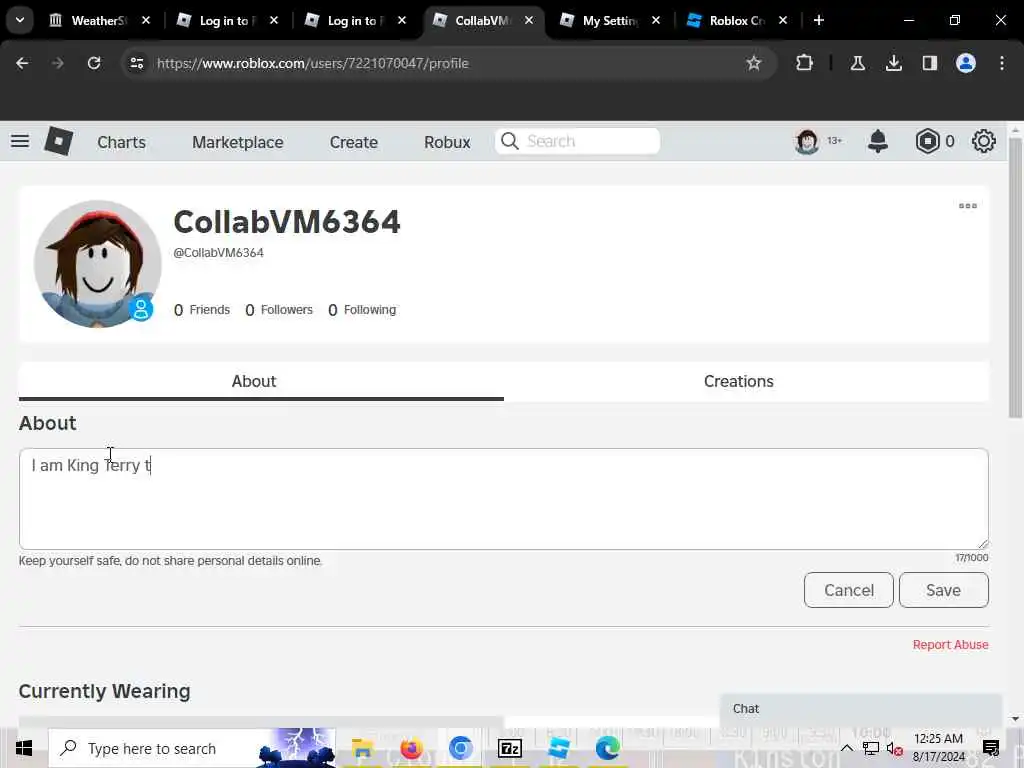This screenshot has width=1024, height=768.
Task: View the 0 Friends list
Action: tap(202, 310)
